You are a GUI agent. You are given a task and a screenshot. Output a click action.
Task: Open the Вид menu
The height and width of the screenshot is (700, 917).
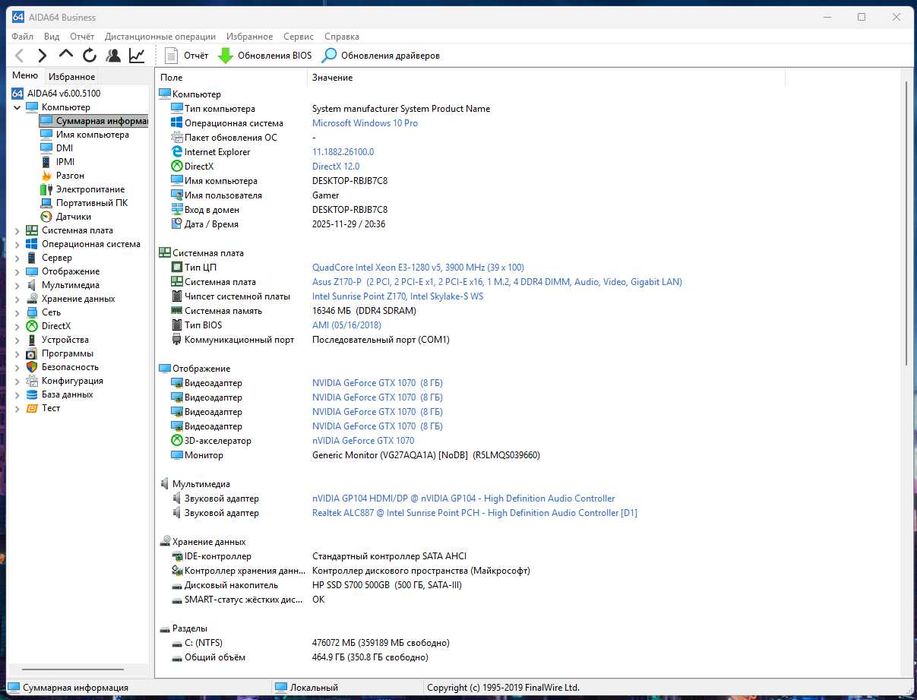pyautogui.click(x=51, y=36)
